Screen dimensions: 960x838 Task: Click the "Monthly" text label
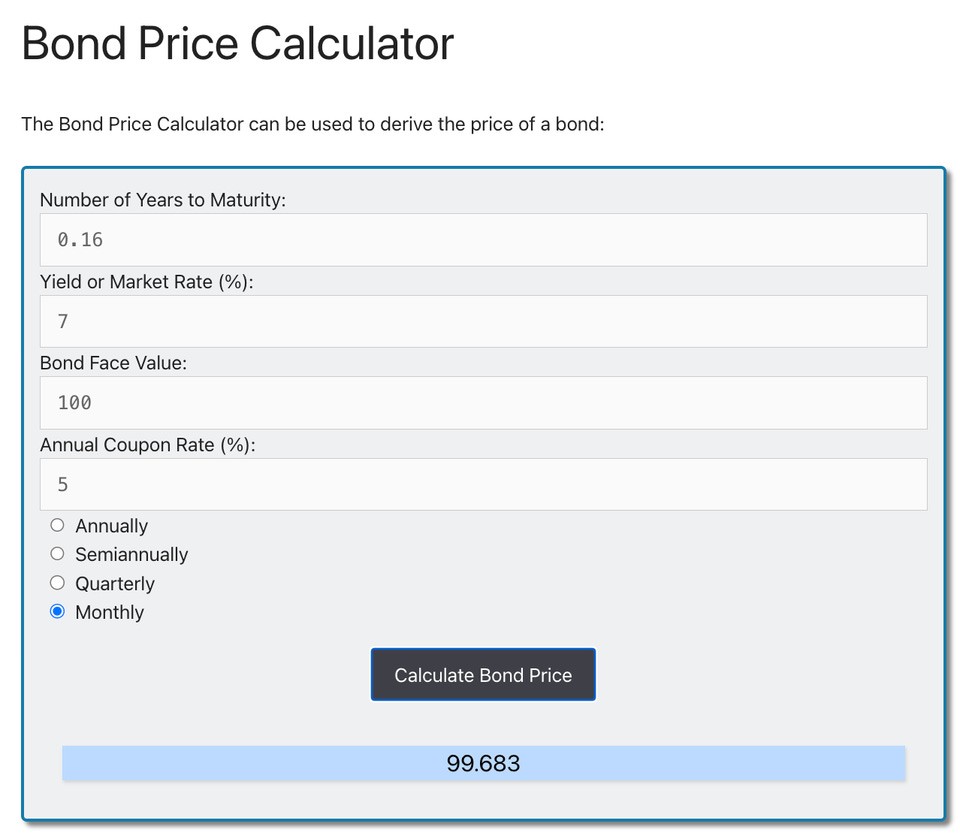[110, 612]
